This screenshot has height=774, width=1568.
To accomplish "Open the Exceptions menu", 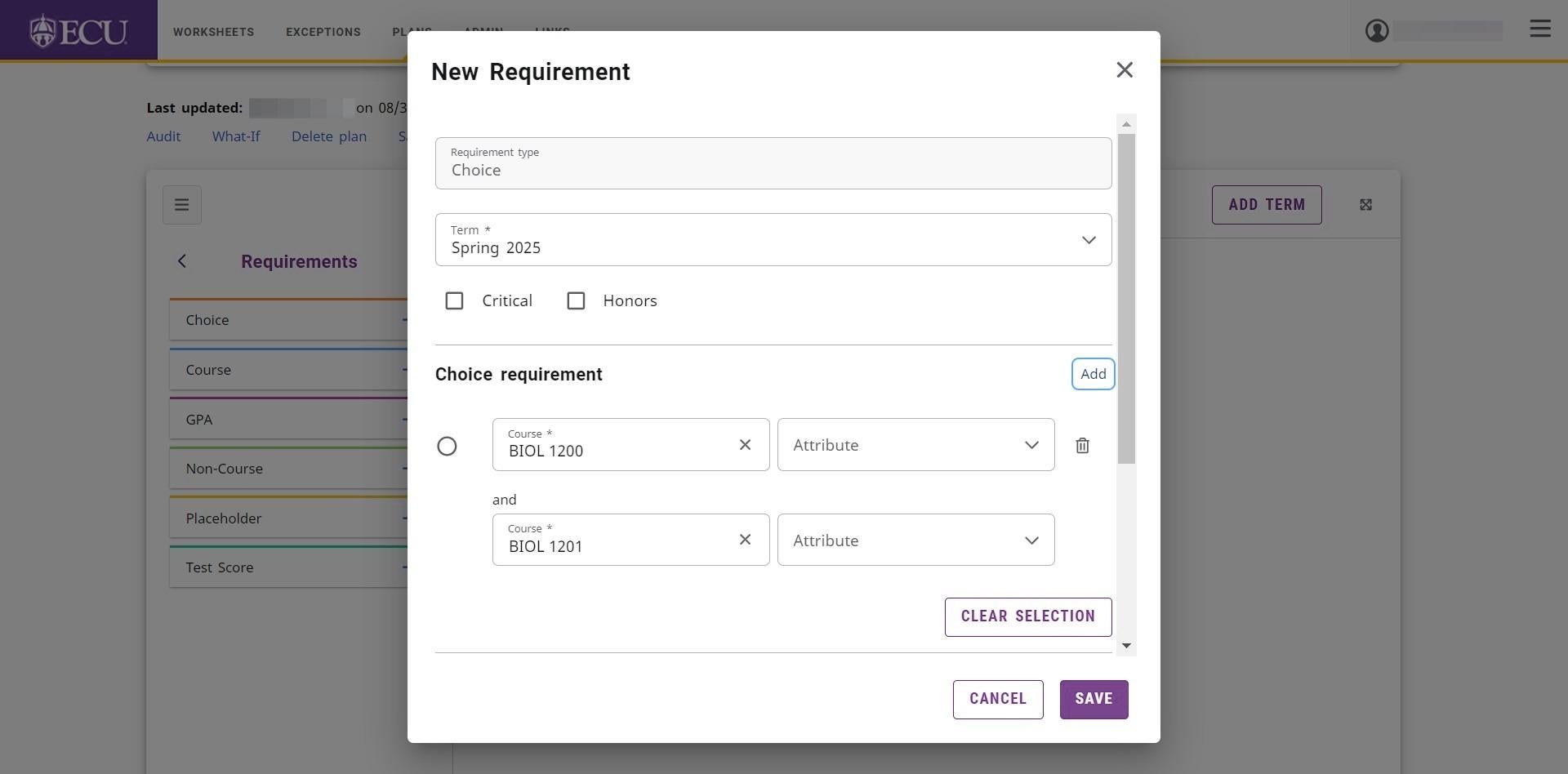I will 323,32.
